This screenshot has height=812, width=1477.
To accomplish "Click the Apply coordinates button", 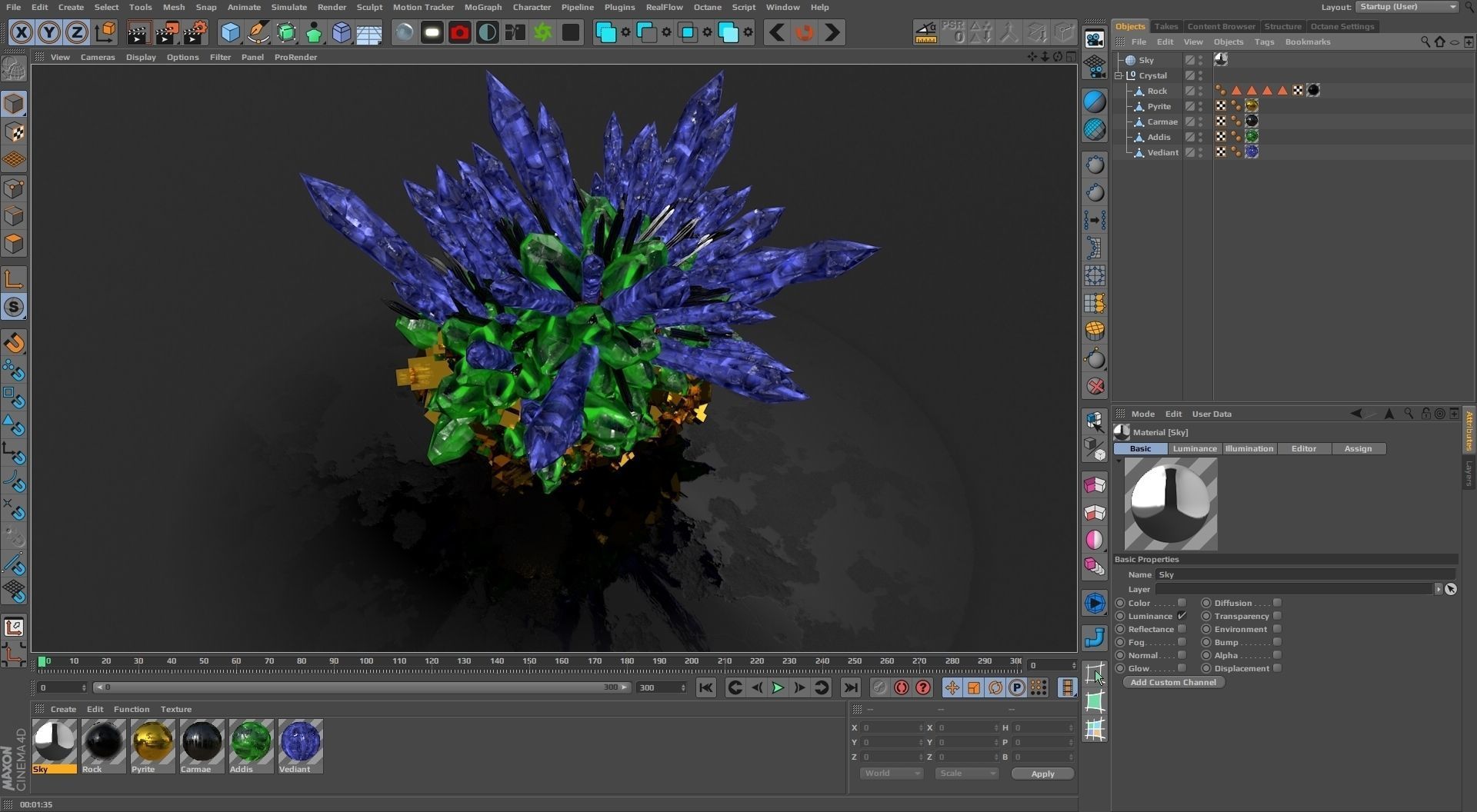I will pos(1042,774).
